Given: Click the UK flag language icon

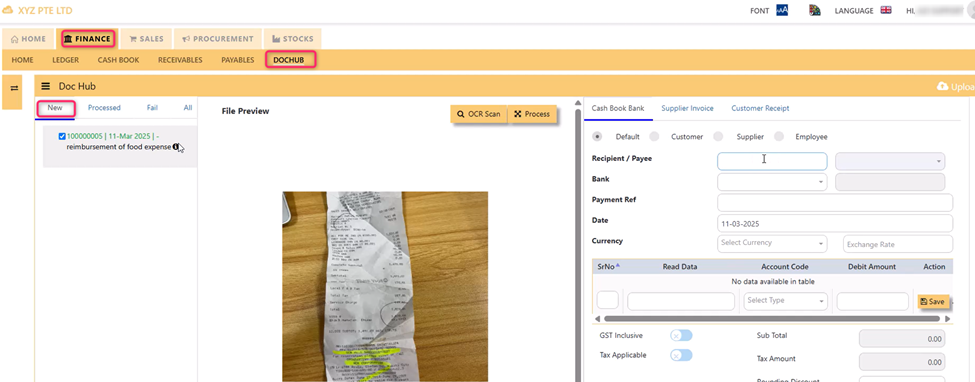Looking at the screenshot, I should (887, 11).
